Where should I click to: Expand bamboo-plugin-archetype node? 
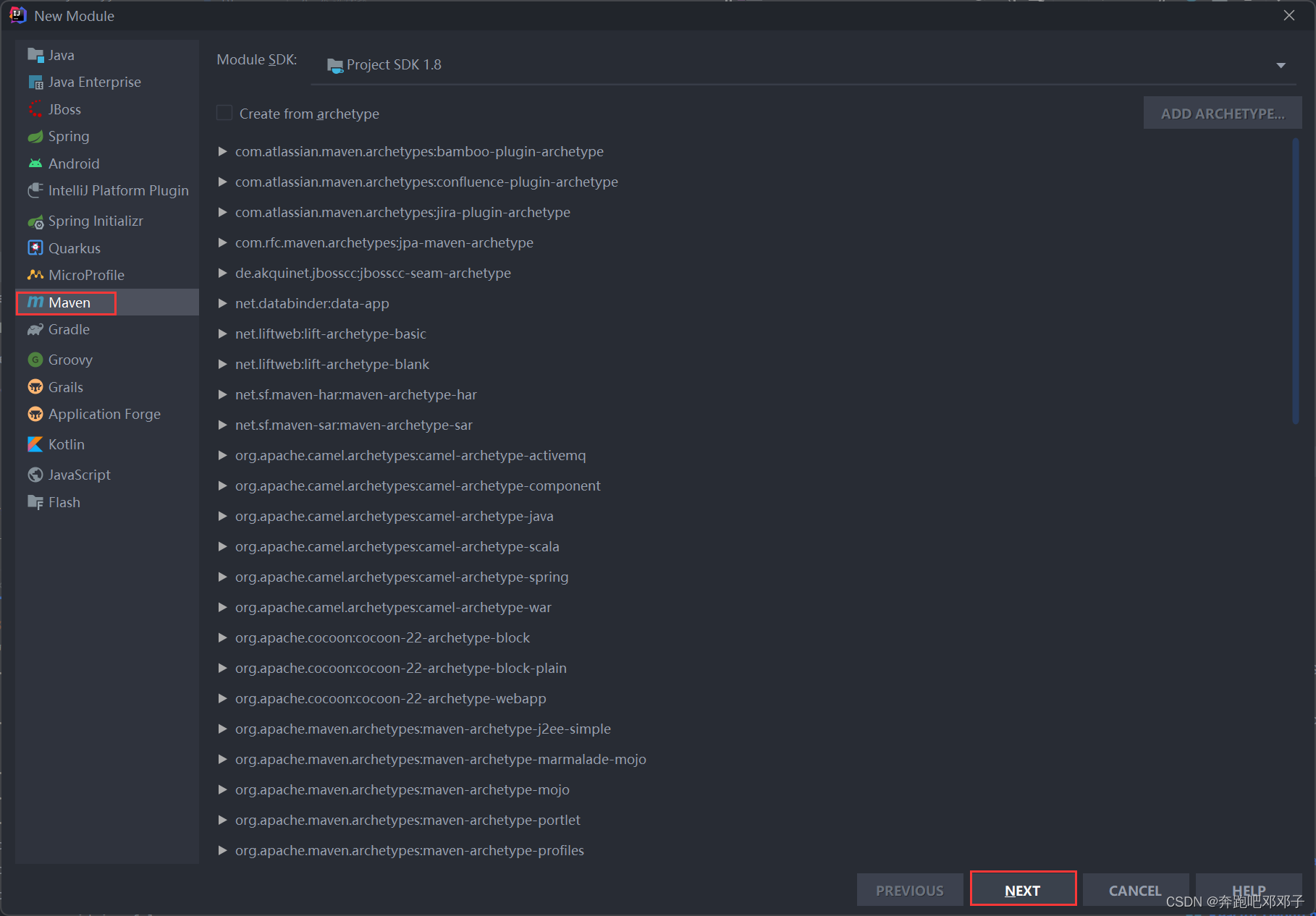pos(223,151)
